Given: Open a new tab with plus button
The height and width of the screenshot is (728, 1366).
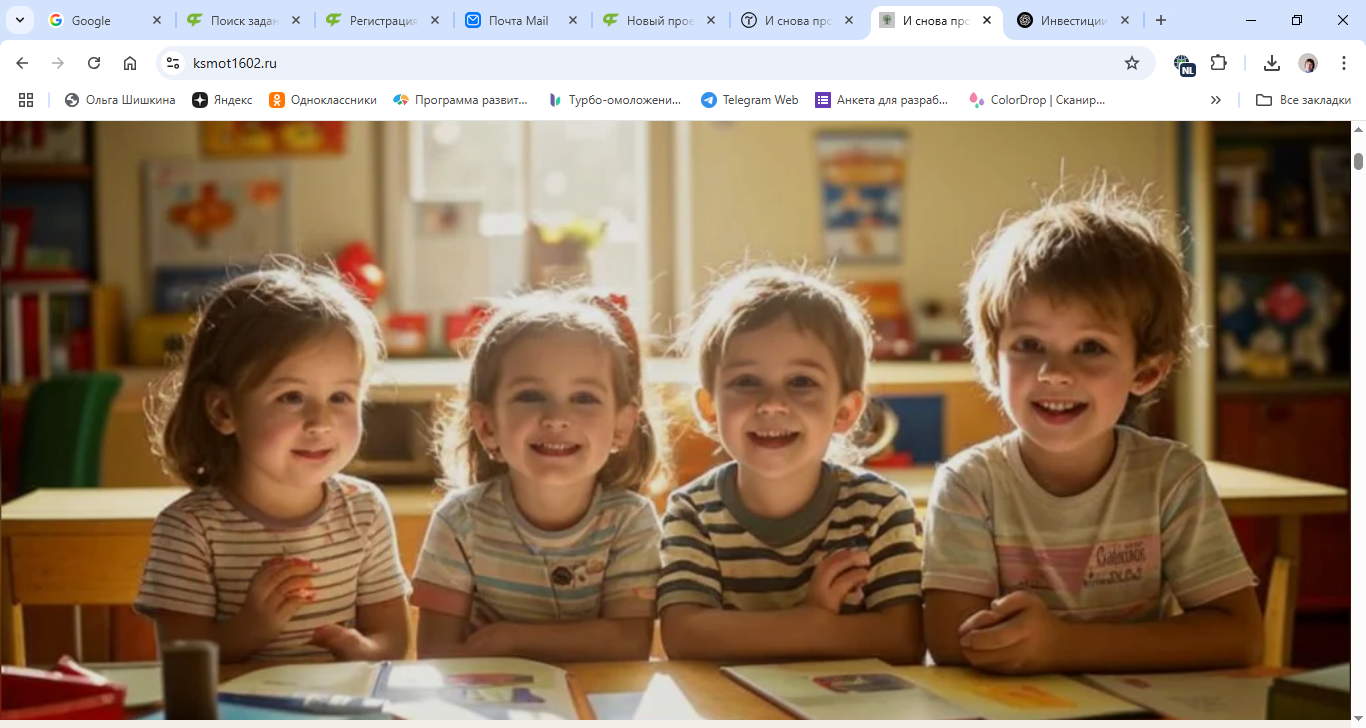Looking at the screenshot, I should pyautogui.click(x=1160, y=20).
